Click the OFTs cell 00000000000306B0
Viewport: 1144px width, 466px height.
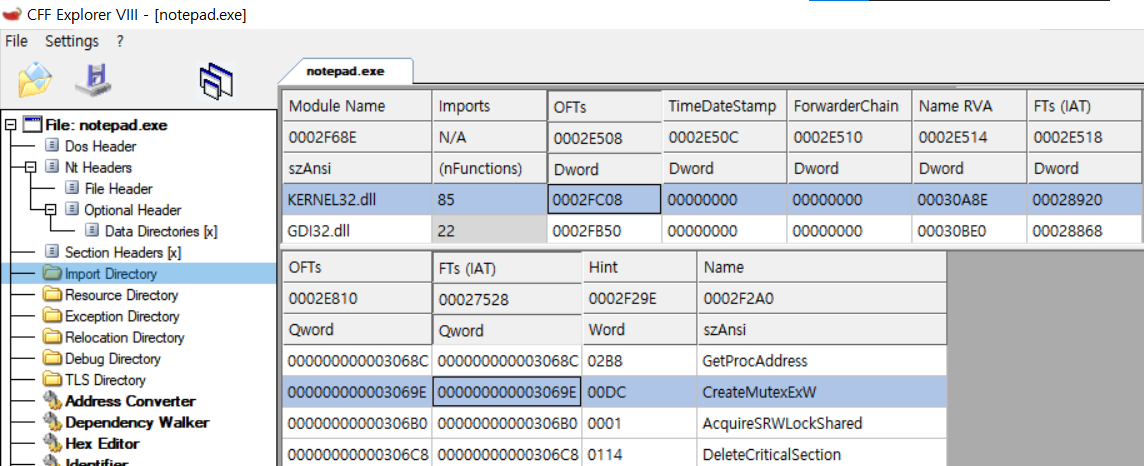358,424
